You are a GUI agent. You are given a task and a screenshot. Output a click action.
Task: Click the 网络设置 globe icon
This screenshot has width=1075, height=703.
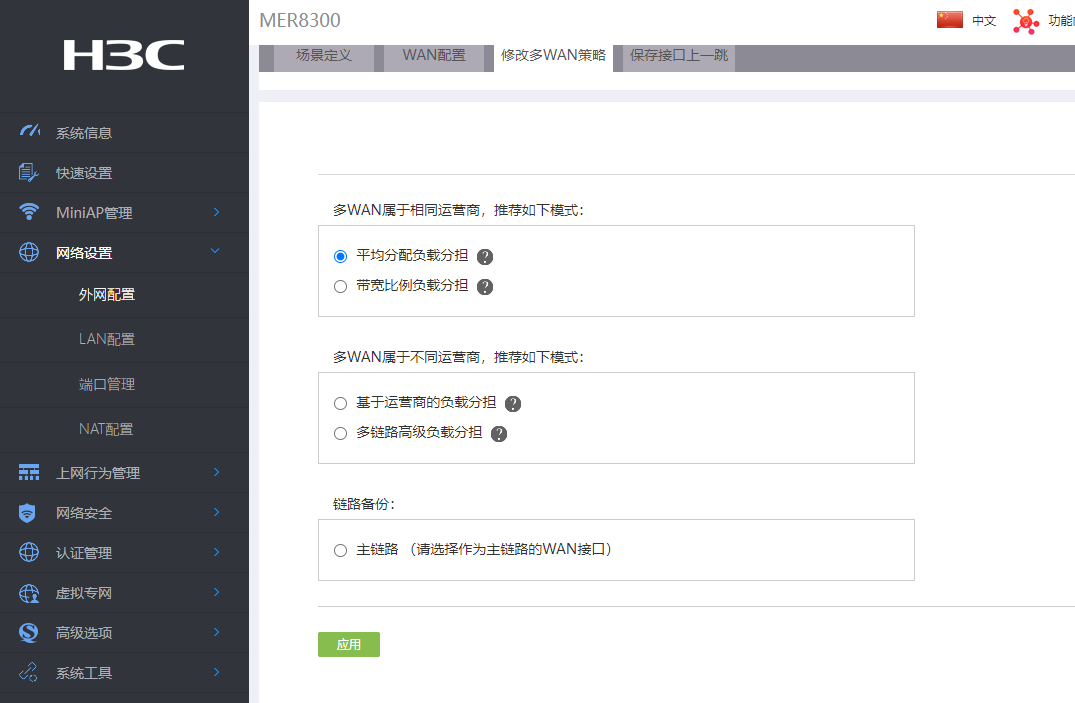29,252
